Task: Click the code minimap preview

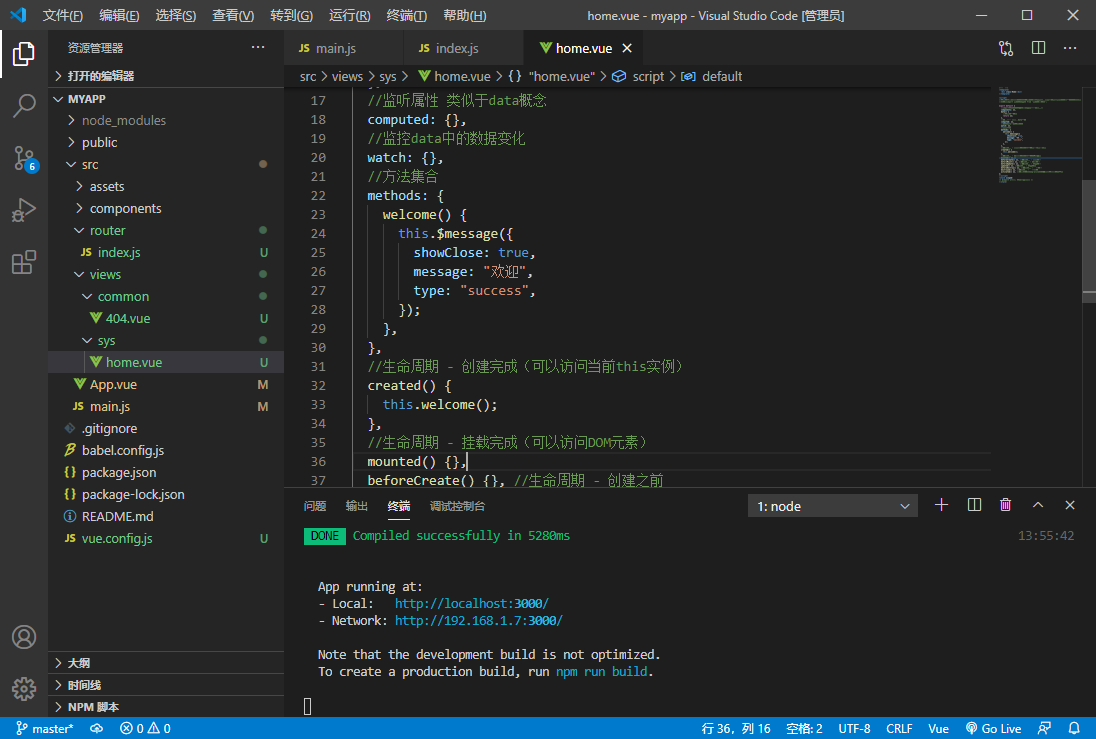Action: click(1035, 135)
